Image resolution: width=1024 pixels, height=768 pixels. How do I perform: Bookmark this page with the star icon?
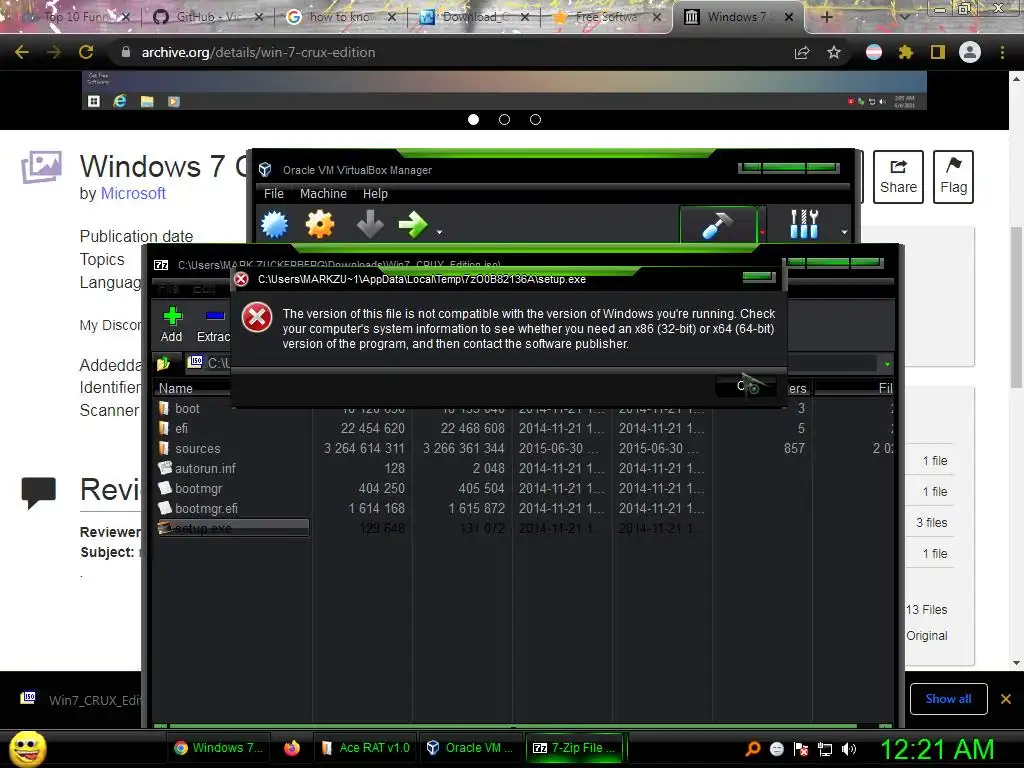click(834, 52)
